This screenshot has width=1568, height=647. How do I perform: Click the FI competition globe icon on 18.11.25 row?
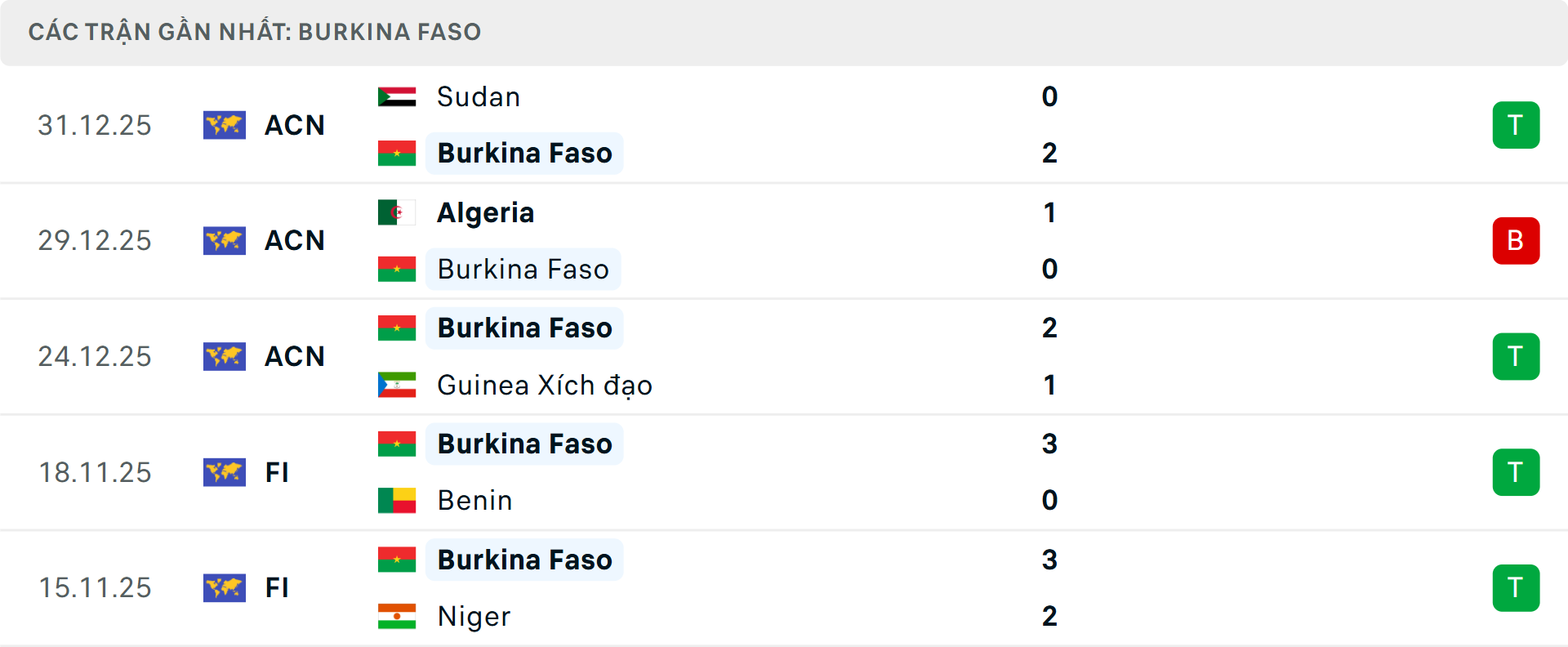coord(225,472)
